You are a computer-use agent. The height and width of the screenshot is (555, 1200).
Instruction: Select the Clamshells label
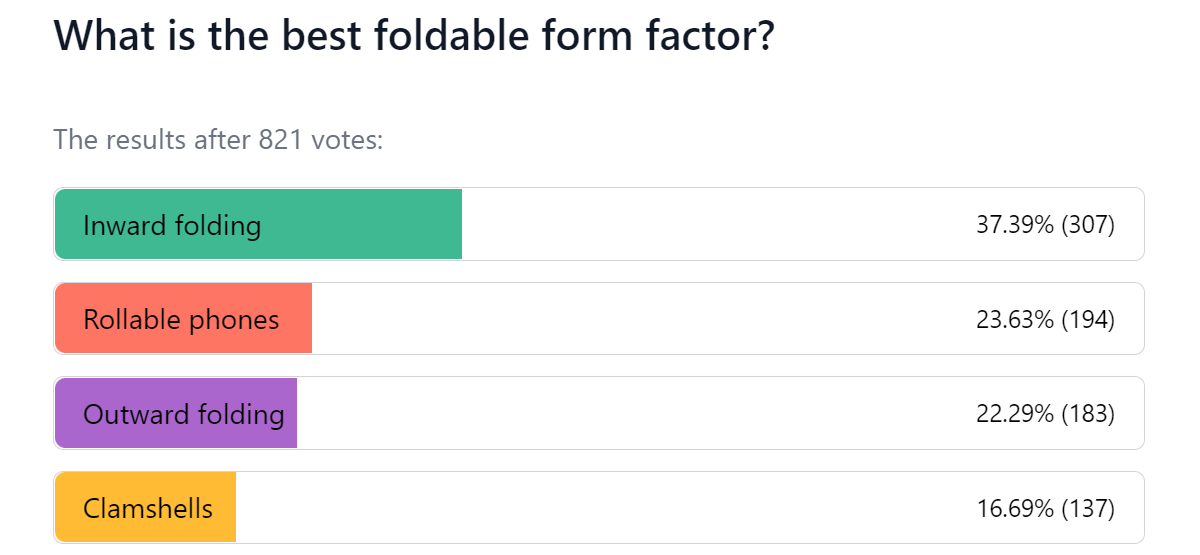pos(148,508)
